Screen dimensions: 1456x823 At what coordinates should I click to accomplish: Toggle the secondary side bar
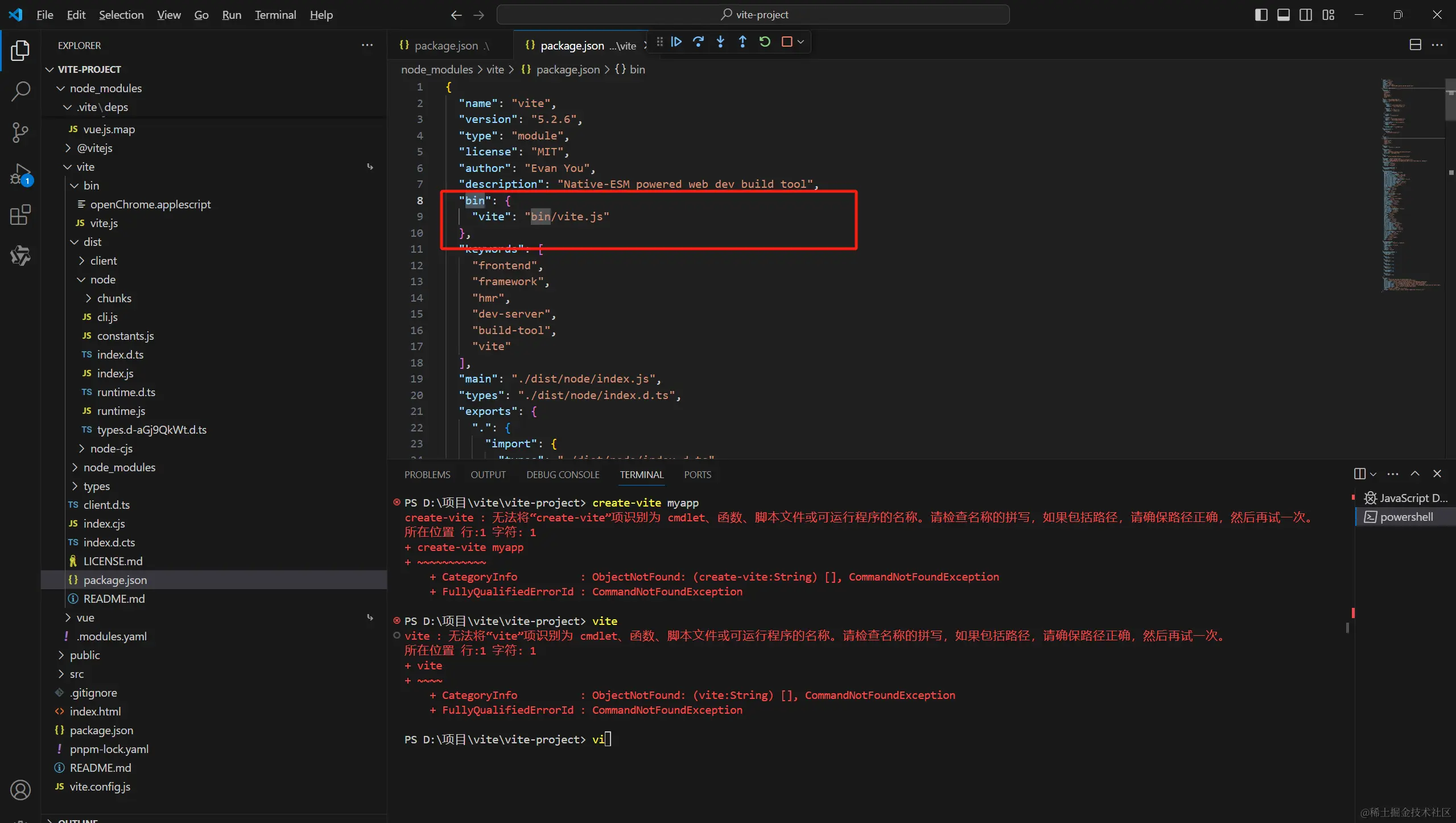click(x=1306, y=15)
